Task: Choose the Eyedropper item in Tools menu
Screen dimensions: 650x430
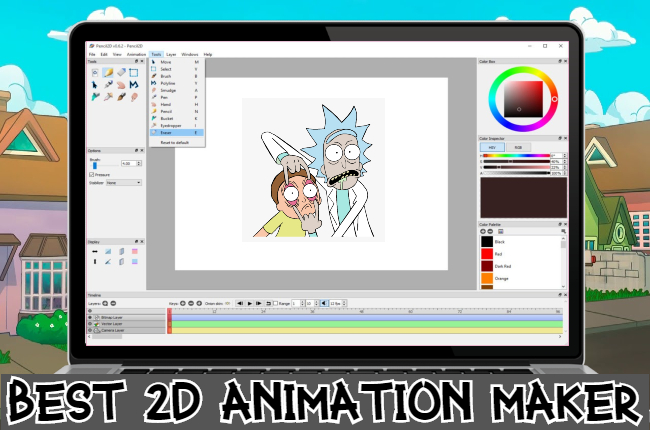Action: (x=170, y=125)
